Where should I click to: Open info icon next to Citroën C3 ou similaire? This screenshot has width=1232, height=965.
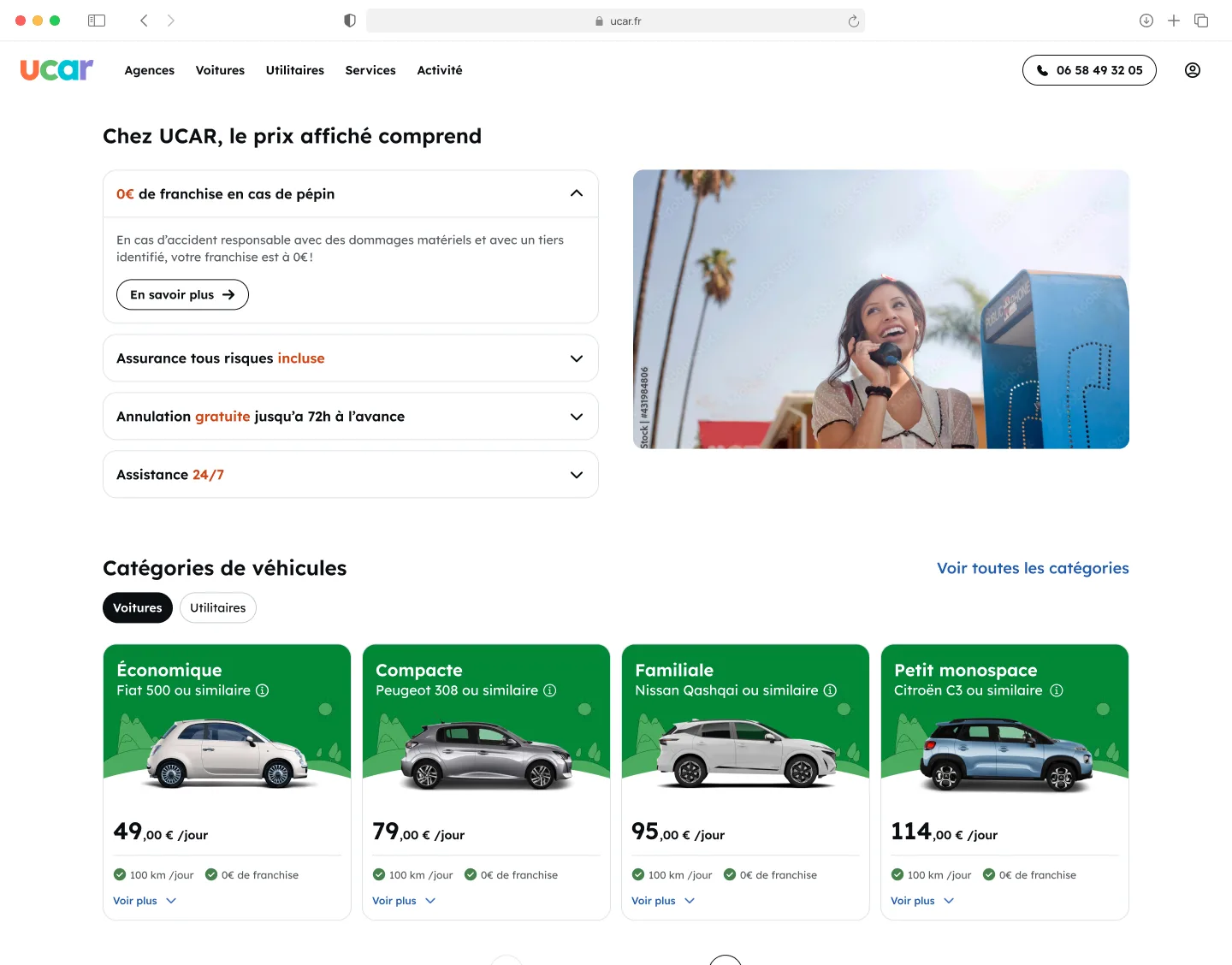coord(1057,690)
